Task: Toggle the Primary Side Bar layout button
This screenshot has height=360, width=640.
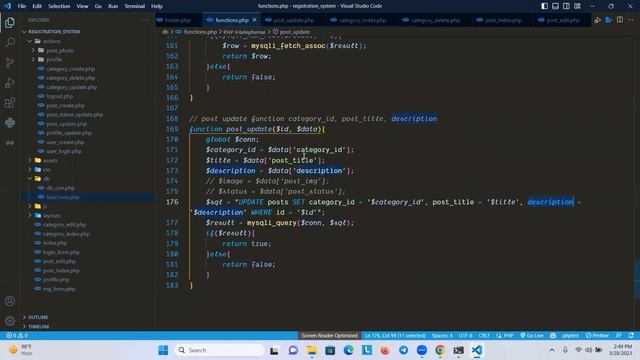Action: click(544, 6)
